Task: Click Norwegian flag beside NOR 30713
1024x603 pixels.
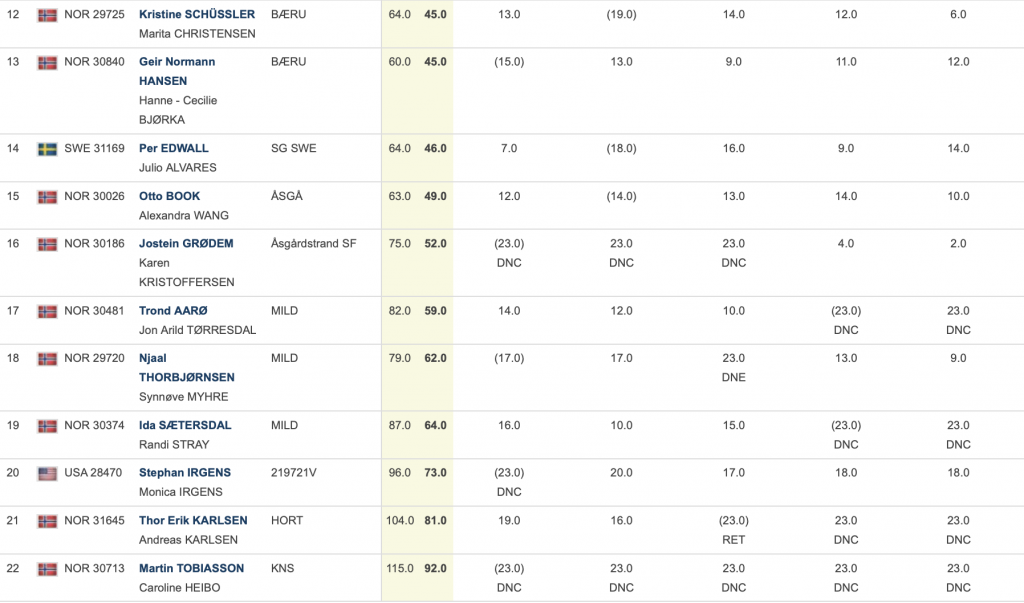Action: [x=47, y=569]
